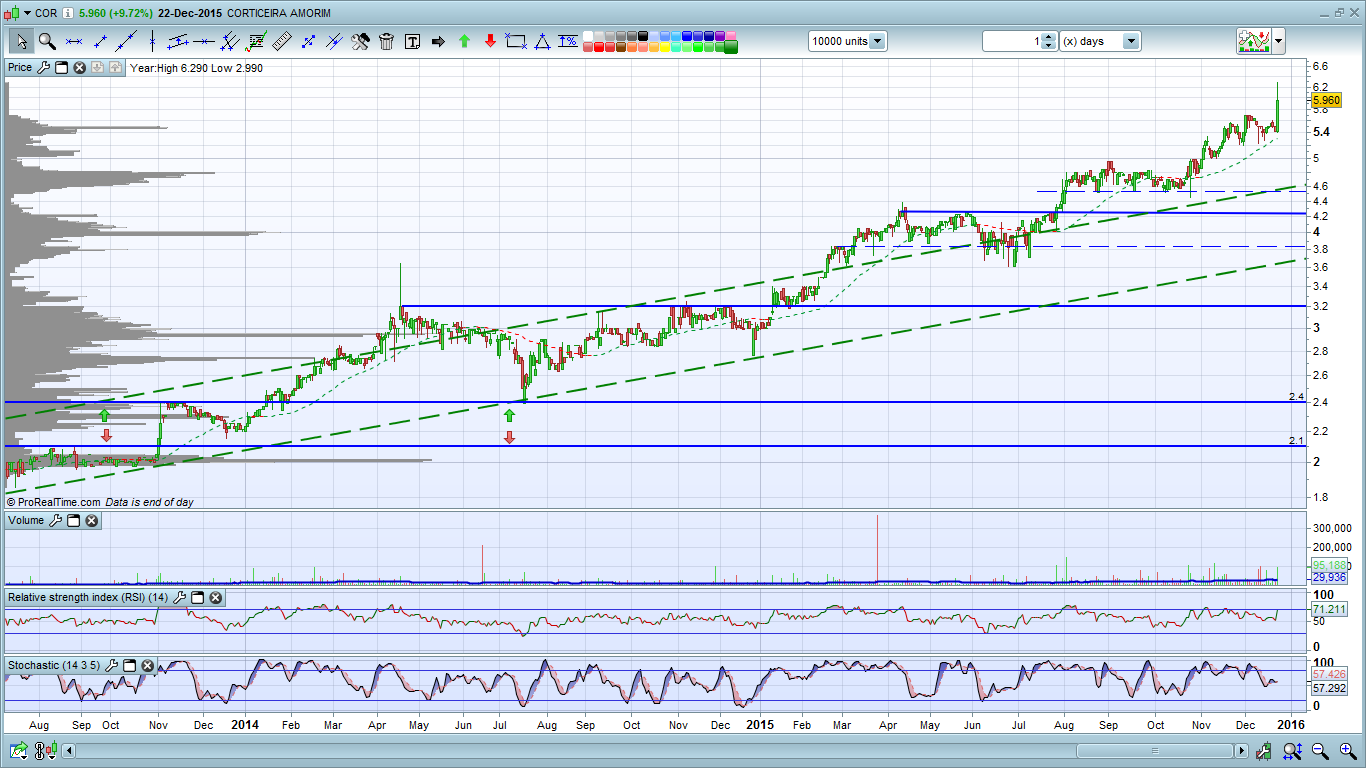
Task: Zoom out using bottom-right magnifier minus
Action: (x=1320, y=750)
